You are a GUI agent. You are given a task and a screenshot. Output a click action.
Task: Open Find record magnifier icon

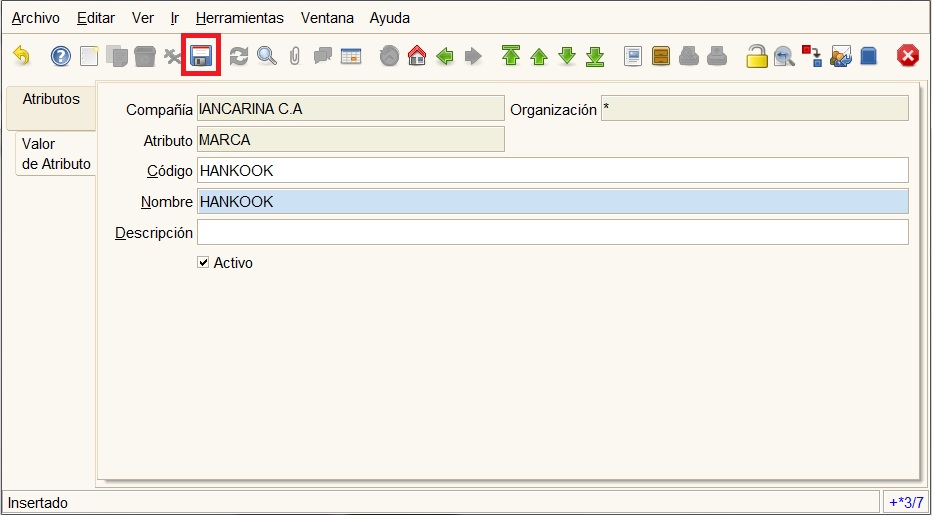pos(267,56)
